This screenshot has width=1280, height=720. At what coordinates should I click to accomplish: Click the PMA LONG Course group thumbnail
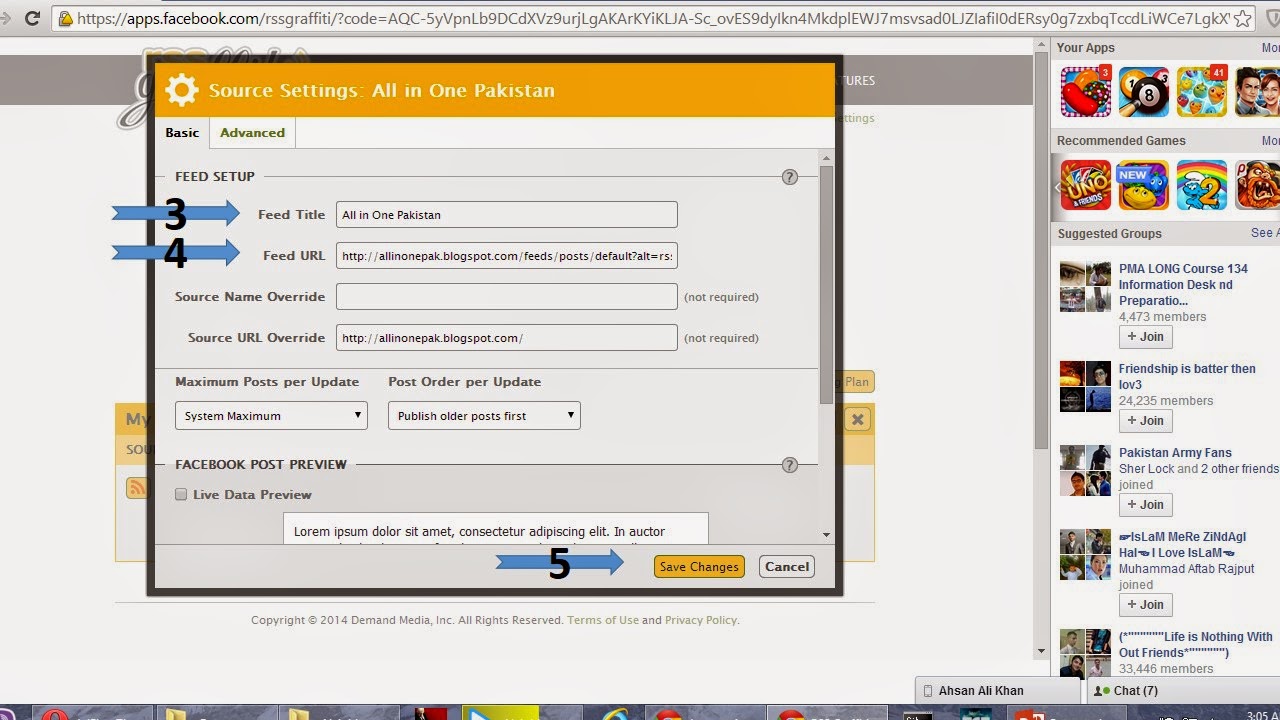1085,287
